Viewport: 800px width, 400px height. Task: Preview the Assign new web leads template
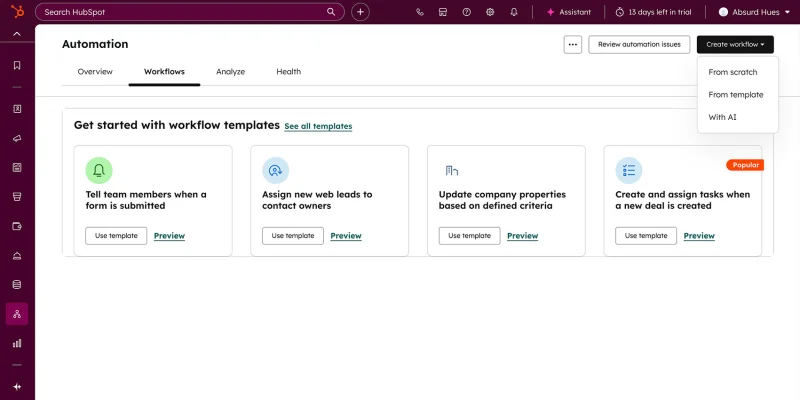tap(346, 236)
